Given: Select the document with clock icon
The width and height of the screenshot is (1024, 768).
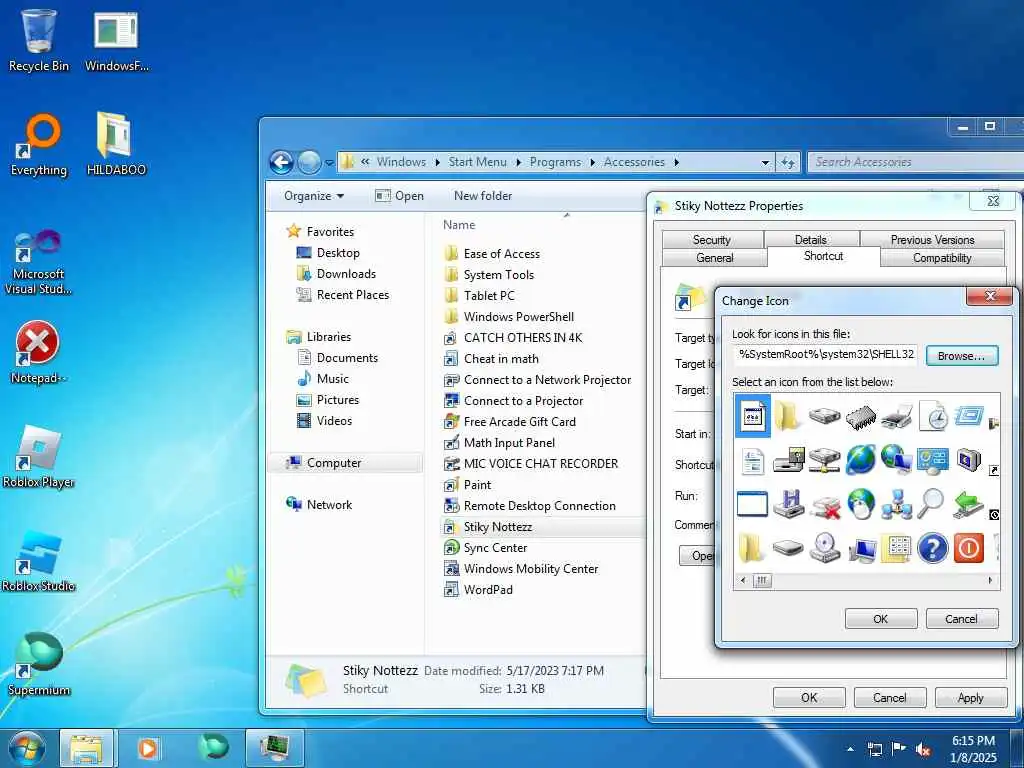Looking at the screenshot, I should [x=933, y=415].
